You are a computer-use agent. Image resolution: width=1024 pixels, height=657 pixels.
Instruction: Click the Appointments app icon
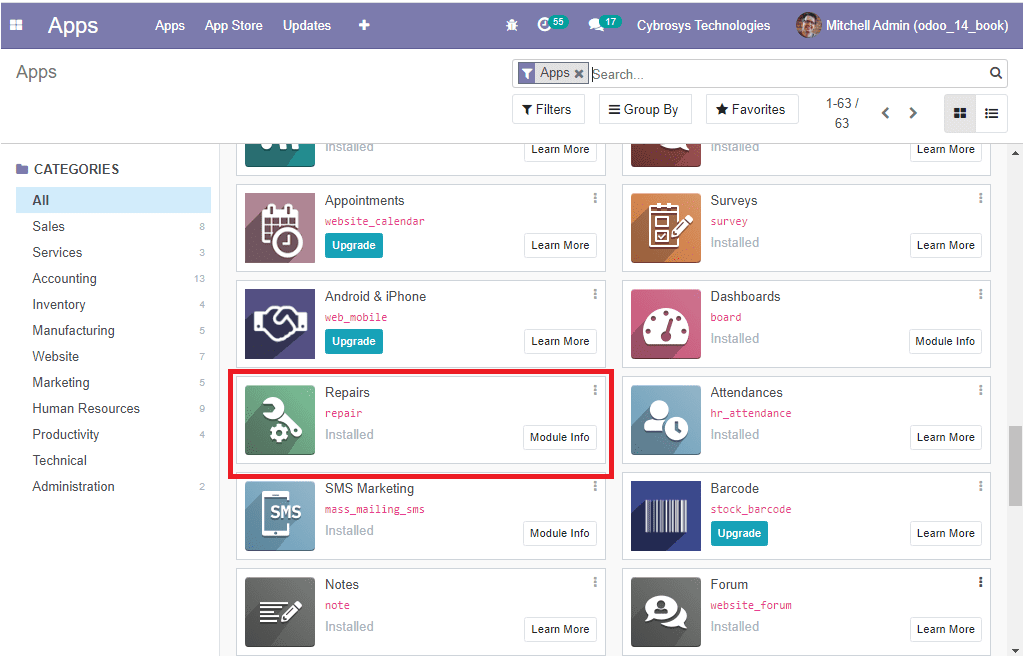280,228
